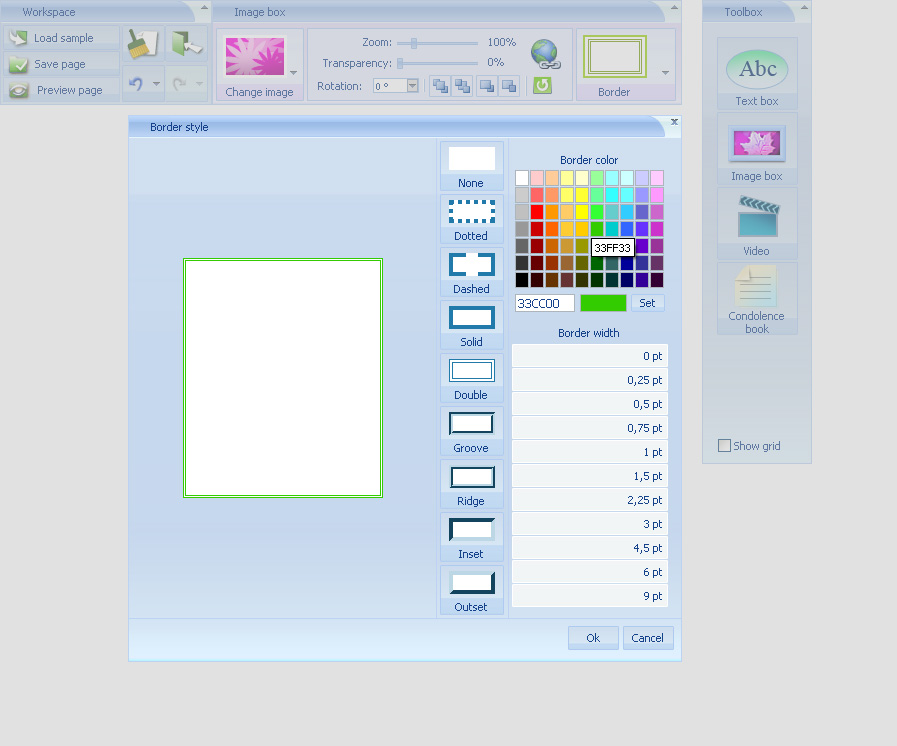Open the Change image dropdown arrow
897x746 pixels.
(293, 73)
